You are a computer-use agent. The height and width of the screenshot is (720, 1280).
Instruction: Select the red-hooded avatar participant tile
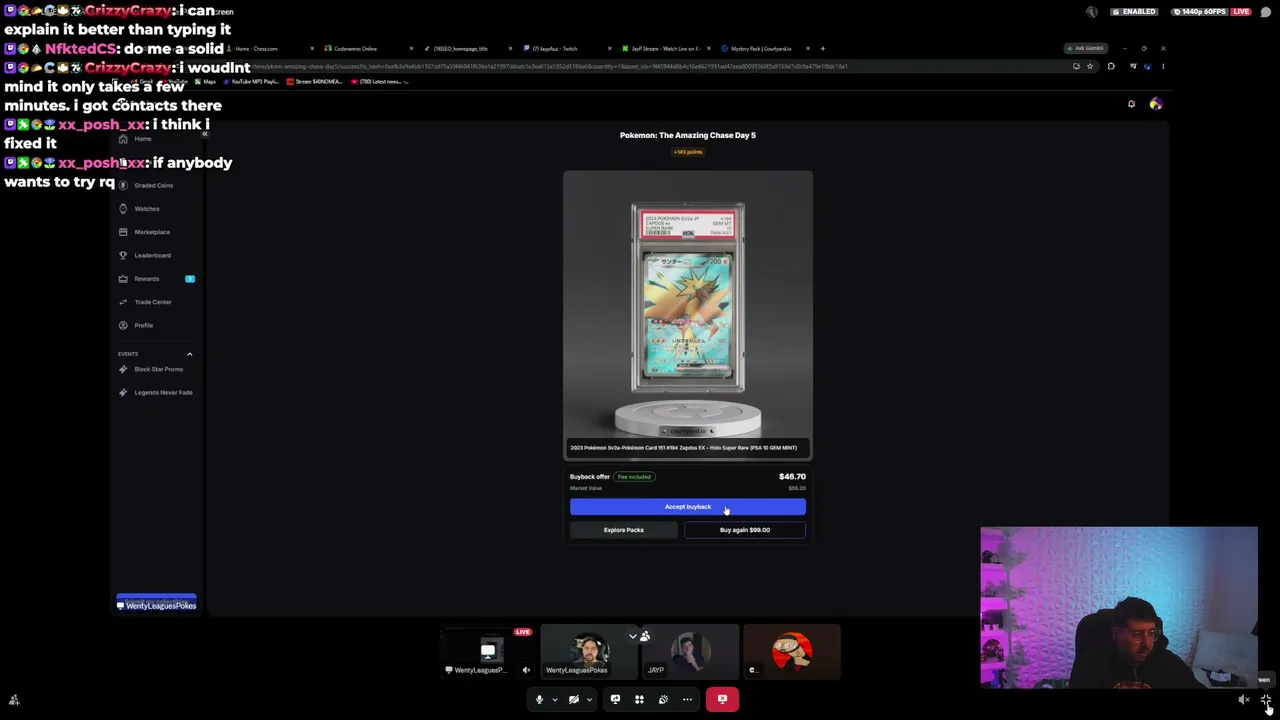pos(791,651)
